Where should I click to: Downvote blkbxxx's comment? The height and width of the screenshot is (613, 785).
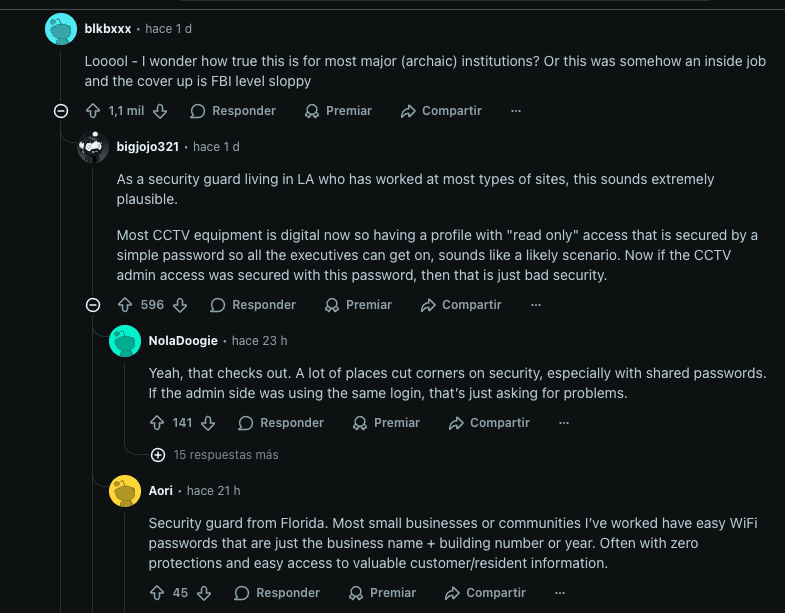coord(160,111)
